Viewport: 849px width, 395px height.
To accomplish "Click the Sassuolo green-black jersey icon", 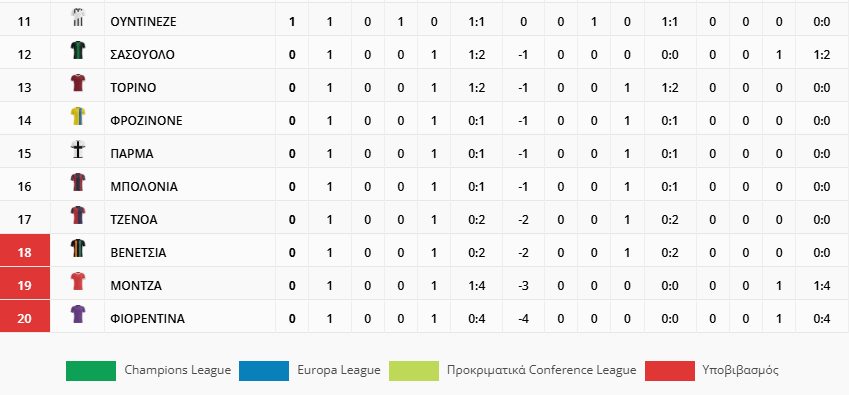I will 78,50.
